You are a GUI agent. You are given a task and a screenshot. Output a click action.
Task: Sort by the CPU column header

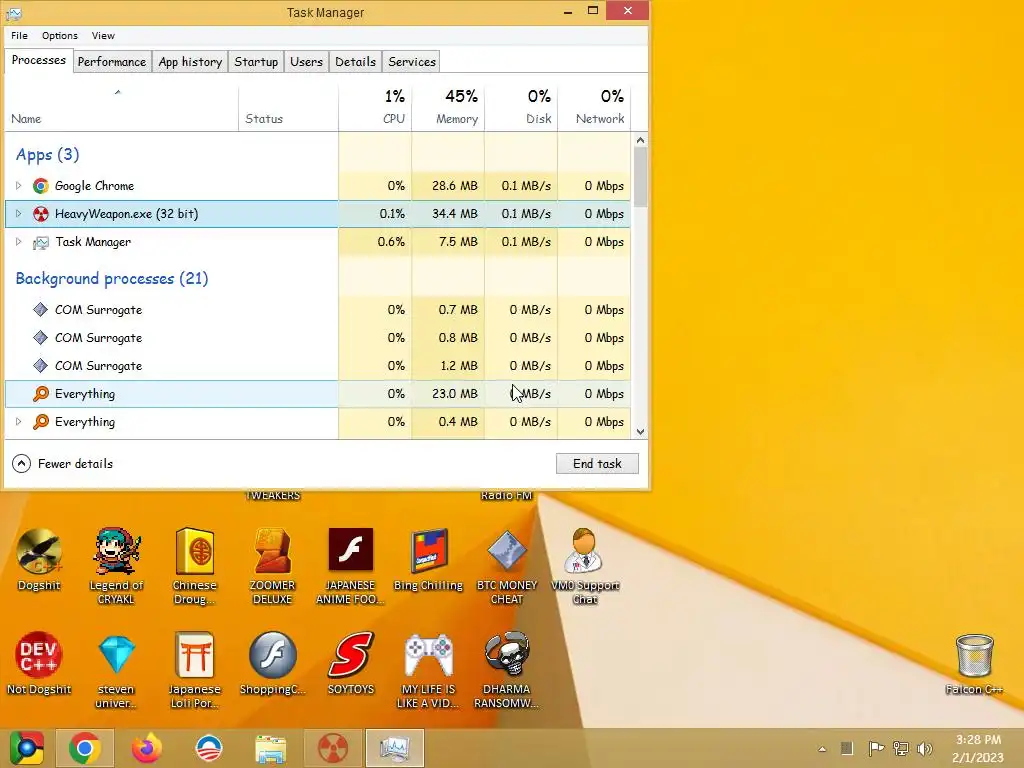pyautogui.click(x=375, y=109)
